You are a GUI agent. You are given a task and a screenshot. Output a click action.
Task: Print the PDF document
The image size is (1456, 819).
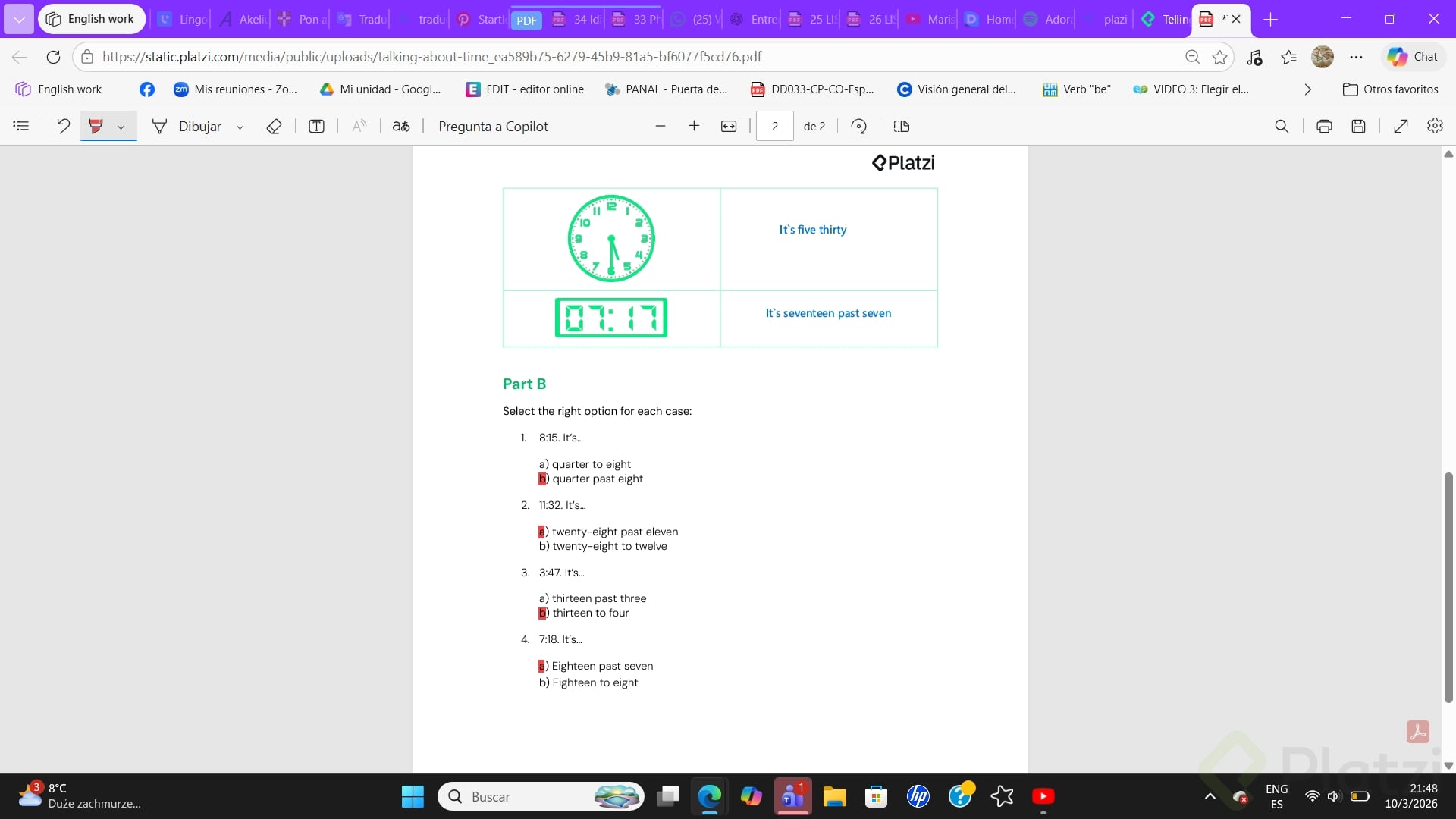click(x=1324, y=127)
